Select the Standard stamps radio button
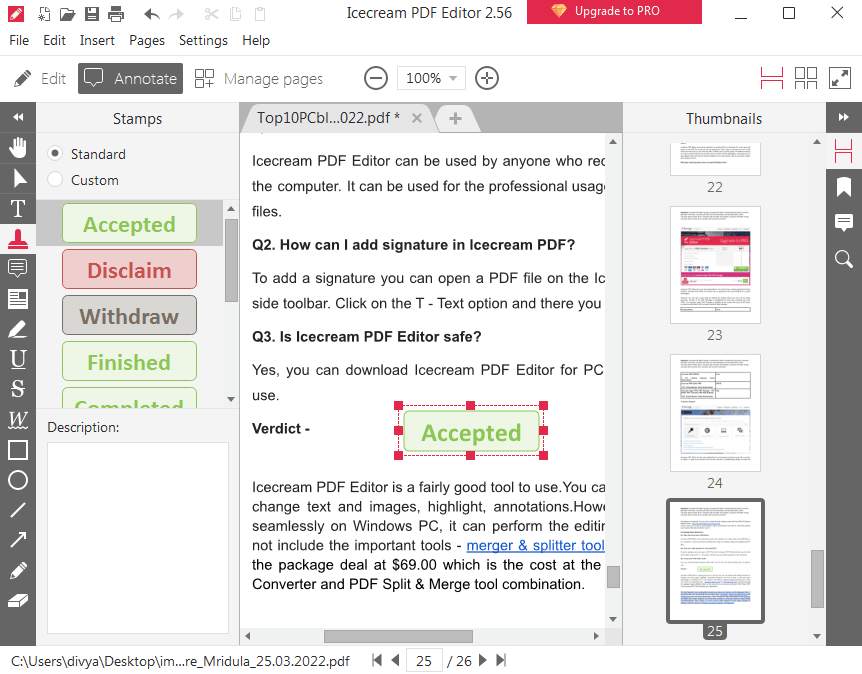862x674 pixels. [x=55, y=153]
